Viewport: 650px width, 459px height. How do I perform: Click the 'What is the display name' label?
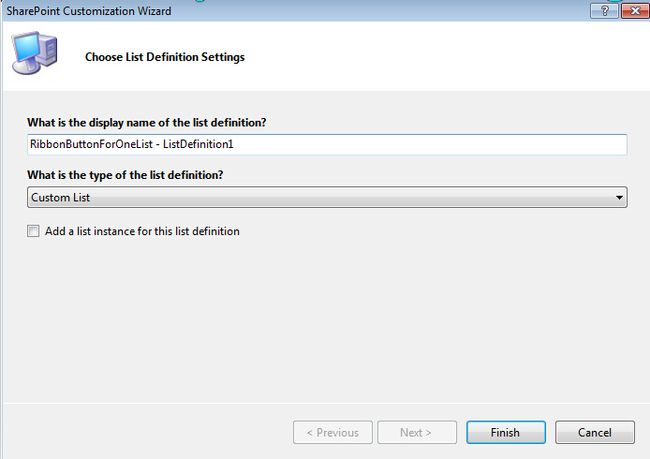point(147,123)
